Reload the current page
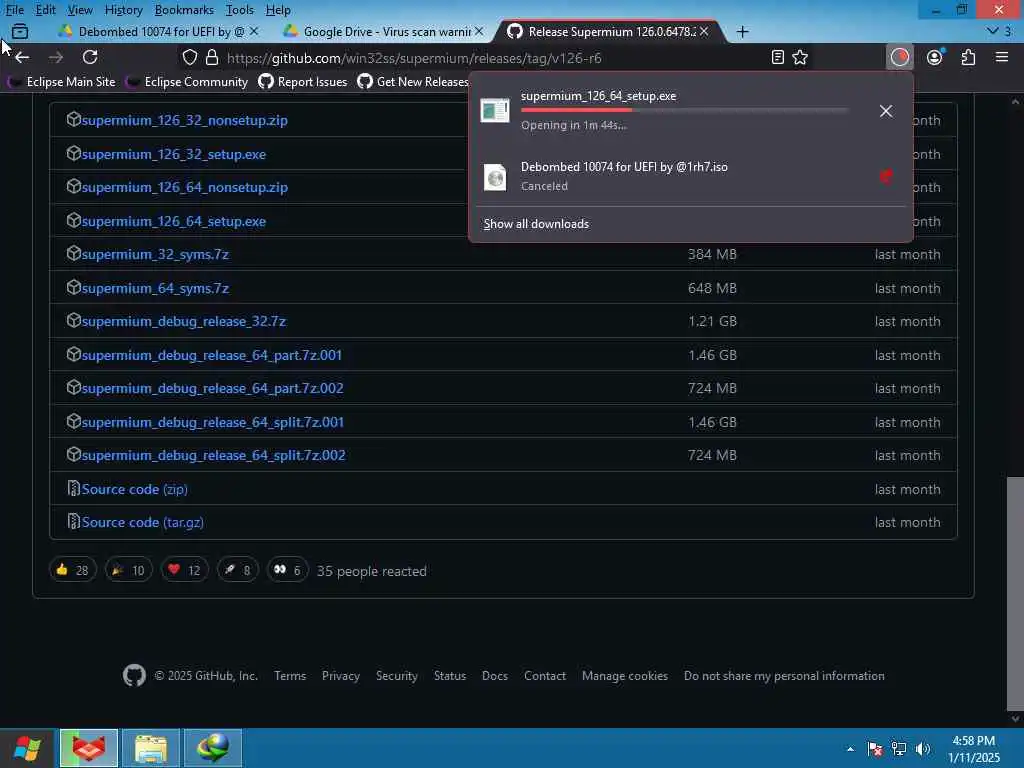Screen dimensions: 1024x768 tap(90, 57)
